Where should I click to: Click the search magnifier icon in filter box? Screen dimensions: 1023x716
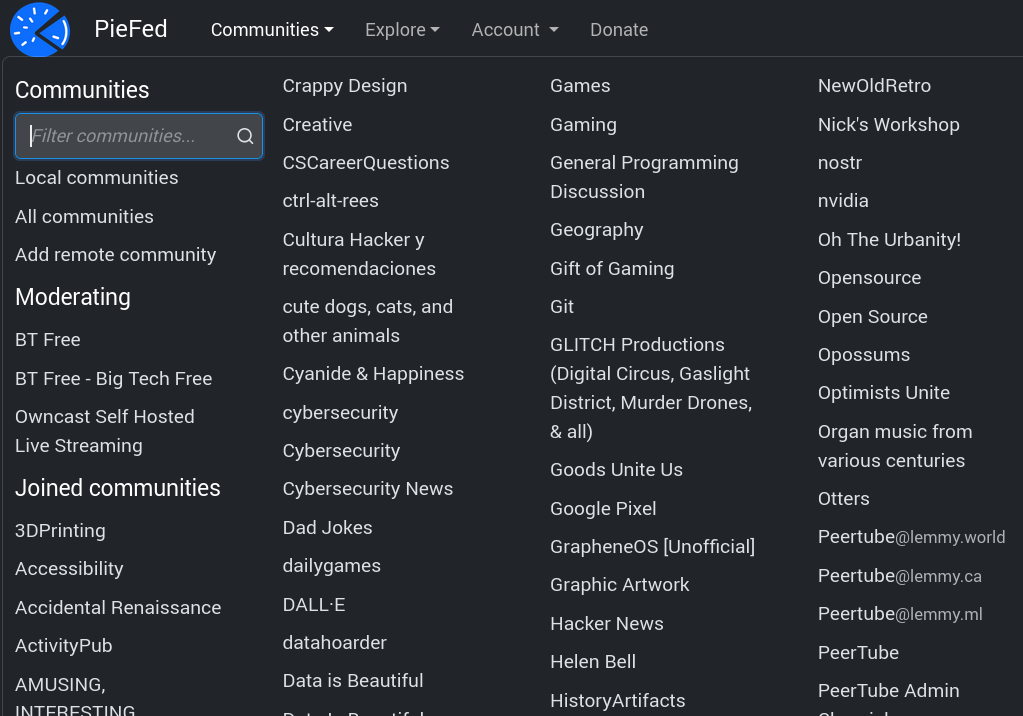coord(245,136)
